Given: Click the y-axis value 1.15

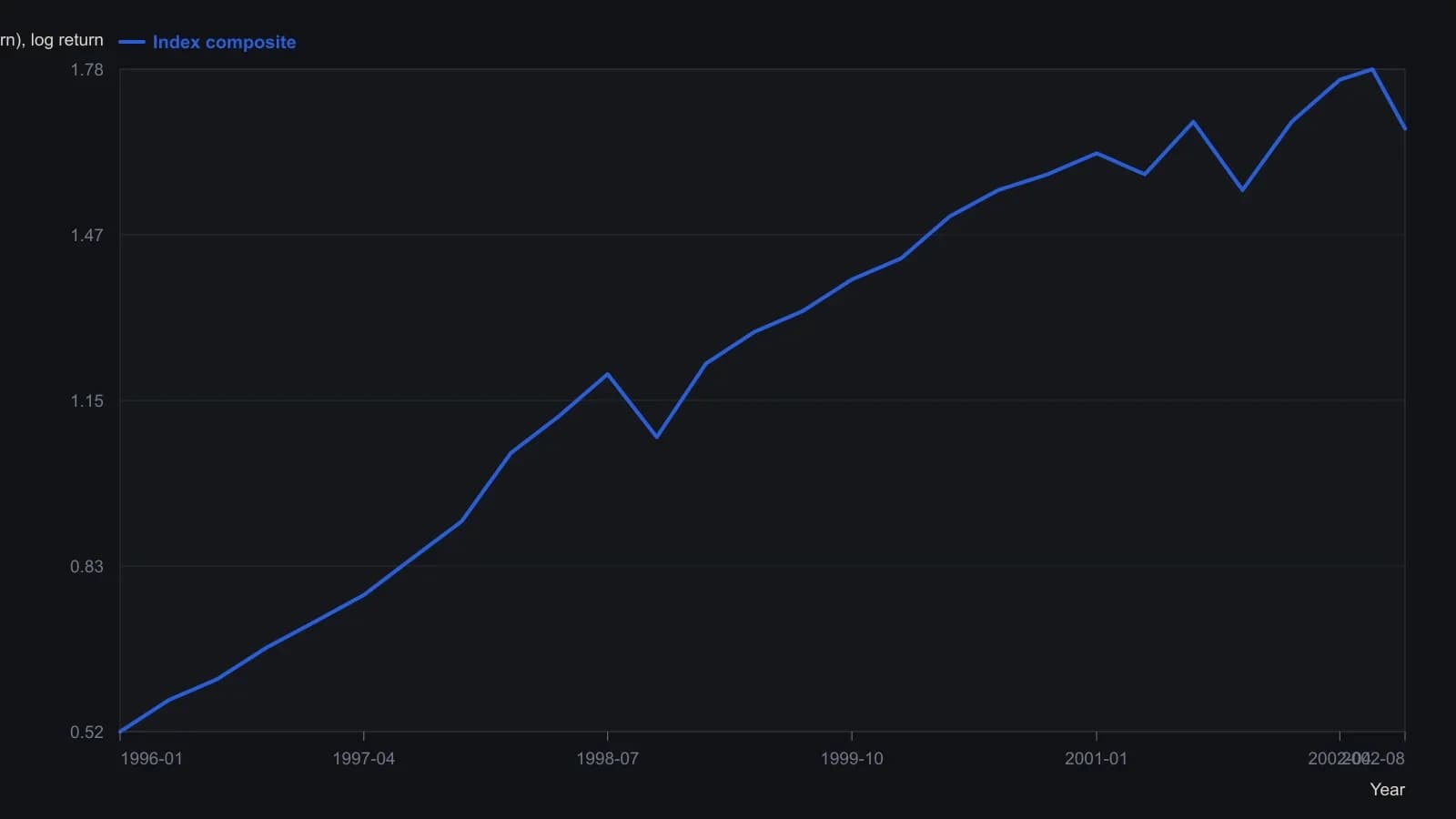Looking at the screenshot, I should pyautogui.click(x=87, y=401).
